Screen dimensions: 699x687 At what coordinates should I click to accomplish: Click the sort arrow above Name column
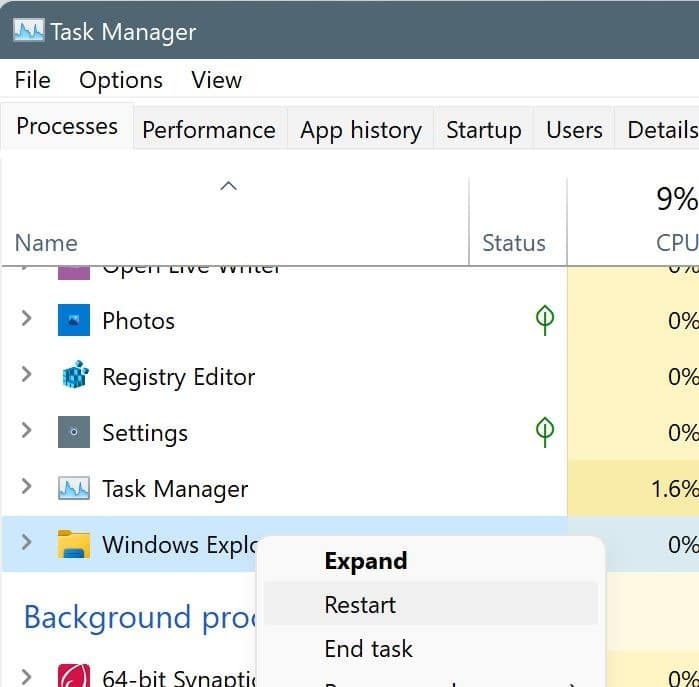point(228,185)
